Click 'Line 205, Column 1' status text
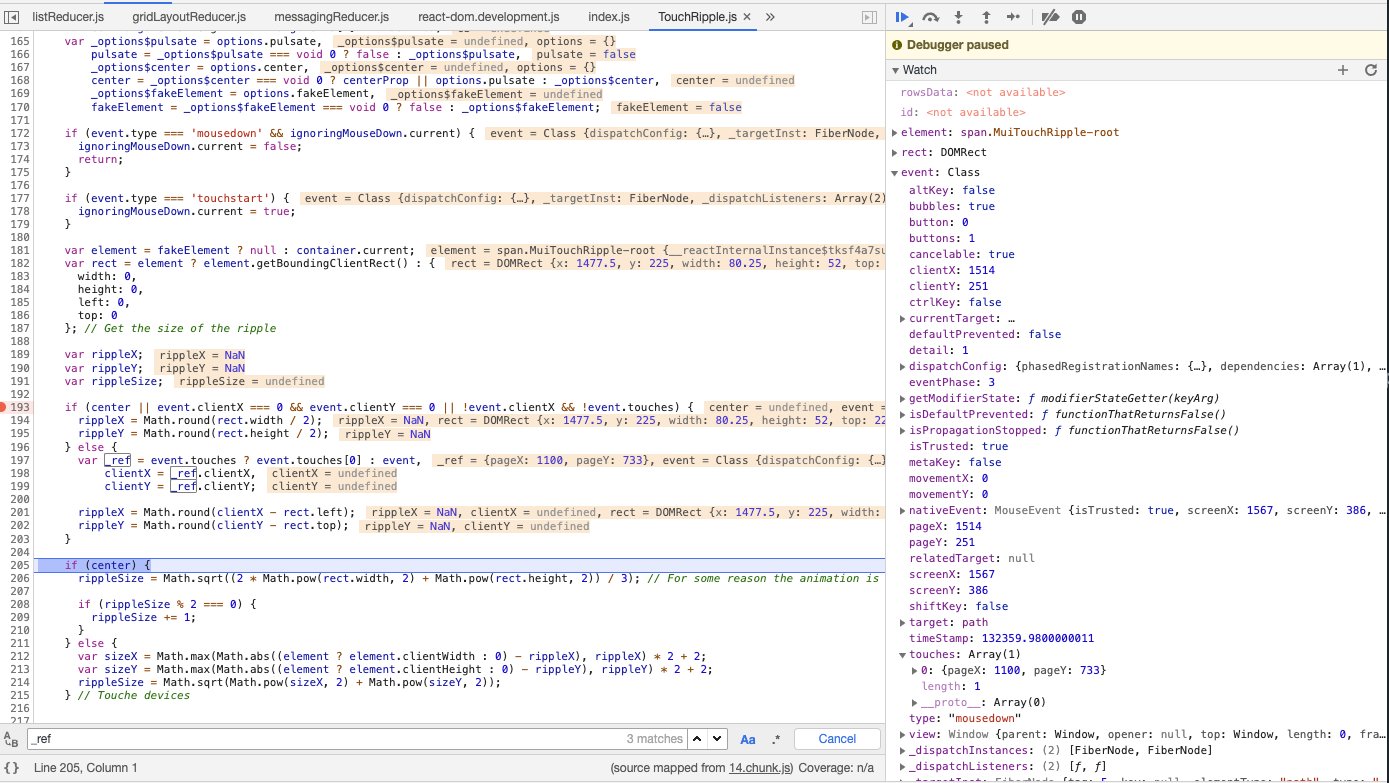Viewport: 1389px width, 783px height. [86, 768]
